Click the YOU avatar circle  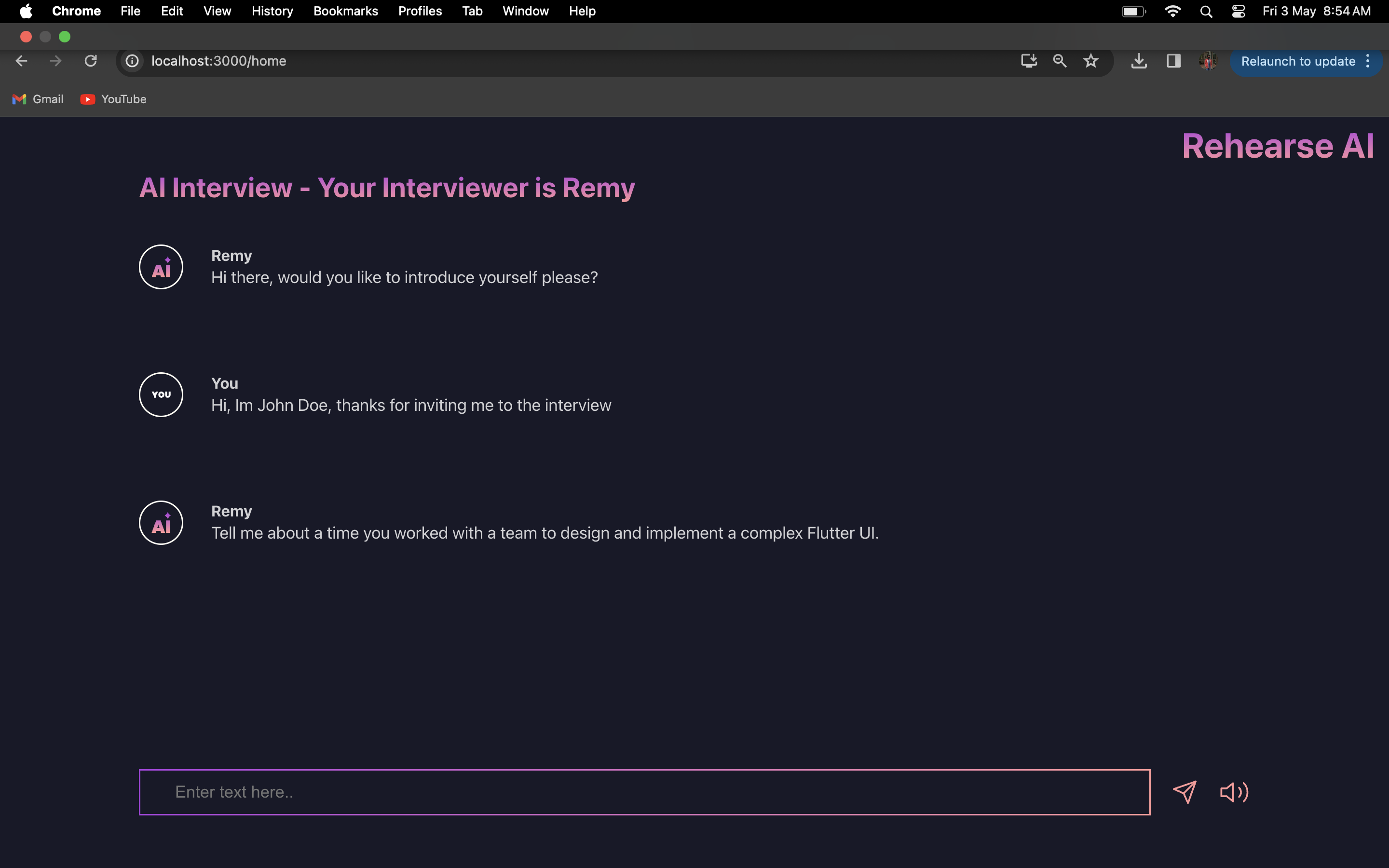pyautogui.click(x=161, y=395)
